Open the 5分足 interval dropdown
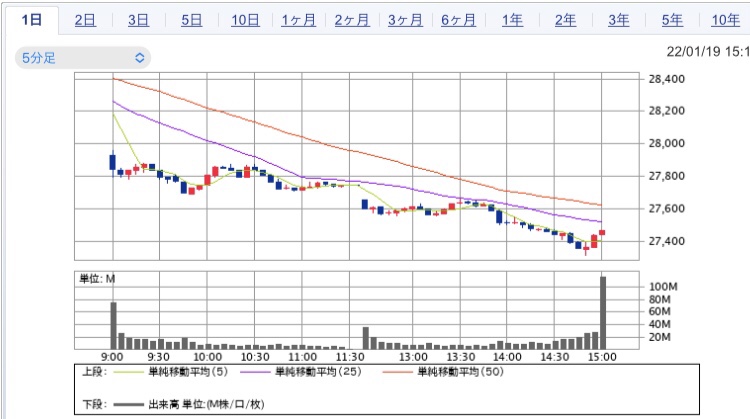The image size is (750, 419). click(x=83, y=58)
